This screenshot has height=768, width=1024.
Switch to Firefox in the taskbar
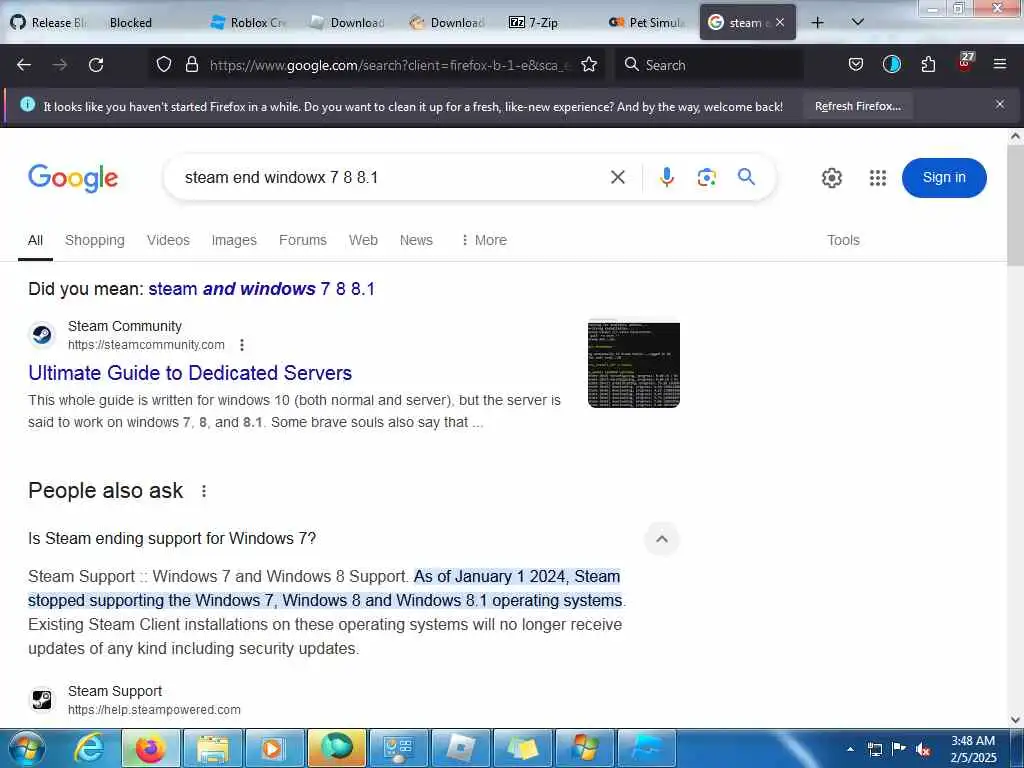[150, 748]
